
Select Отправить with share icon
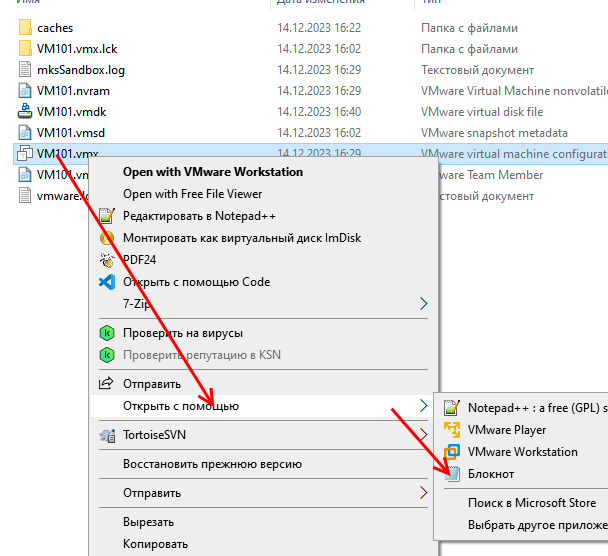click(152, 384)
